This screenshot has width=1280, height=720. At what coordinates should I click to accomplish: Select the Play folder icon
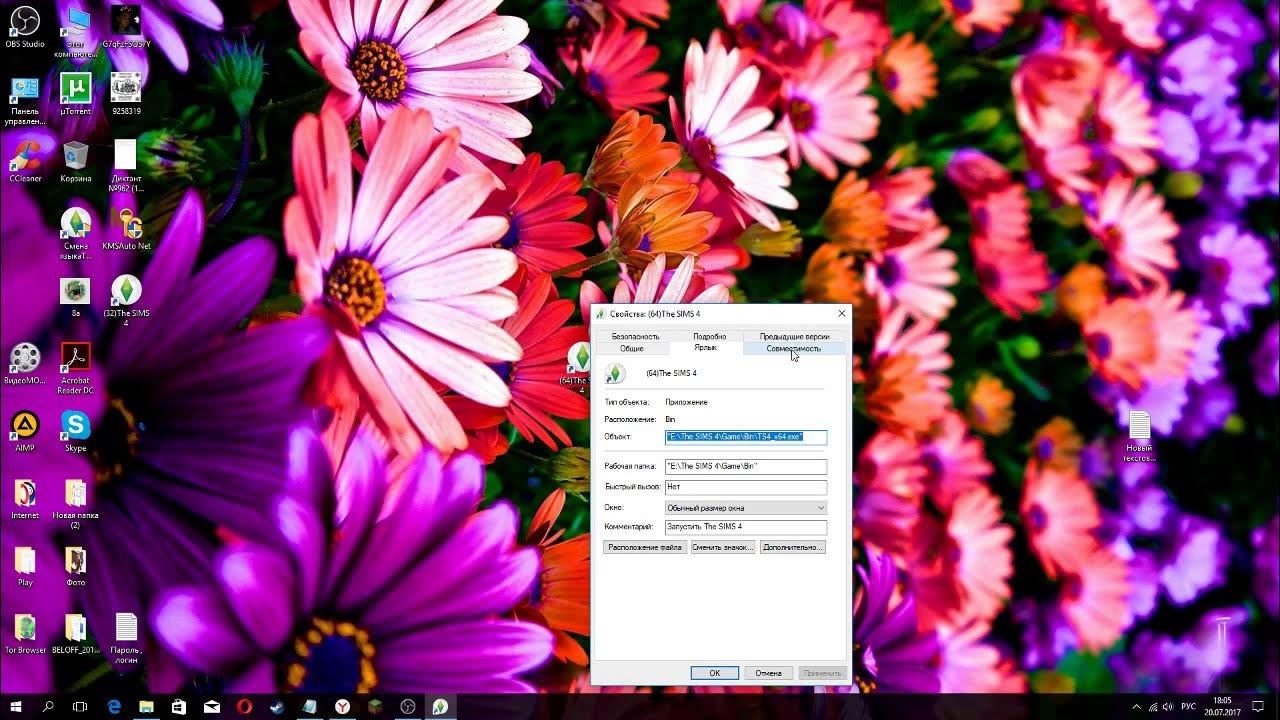(x=25, y=565)
